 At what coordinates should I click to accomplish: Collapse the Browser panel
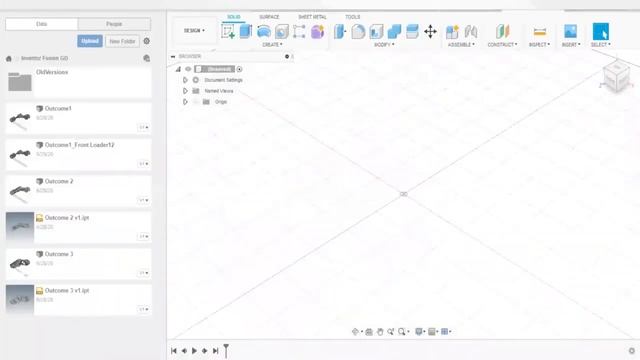pos(173,56)
